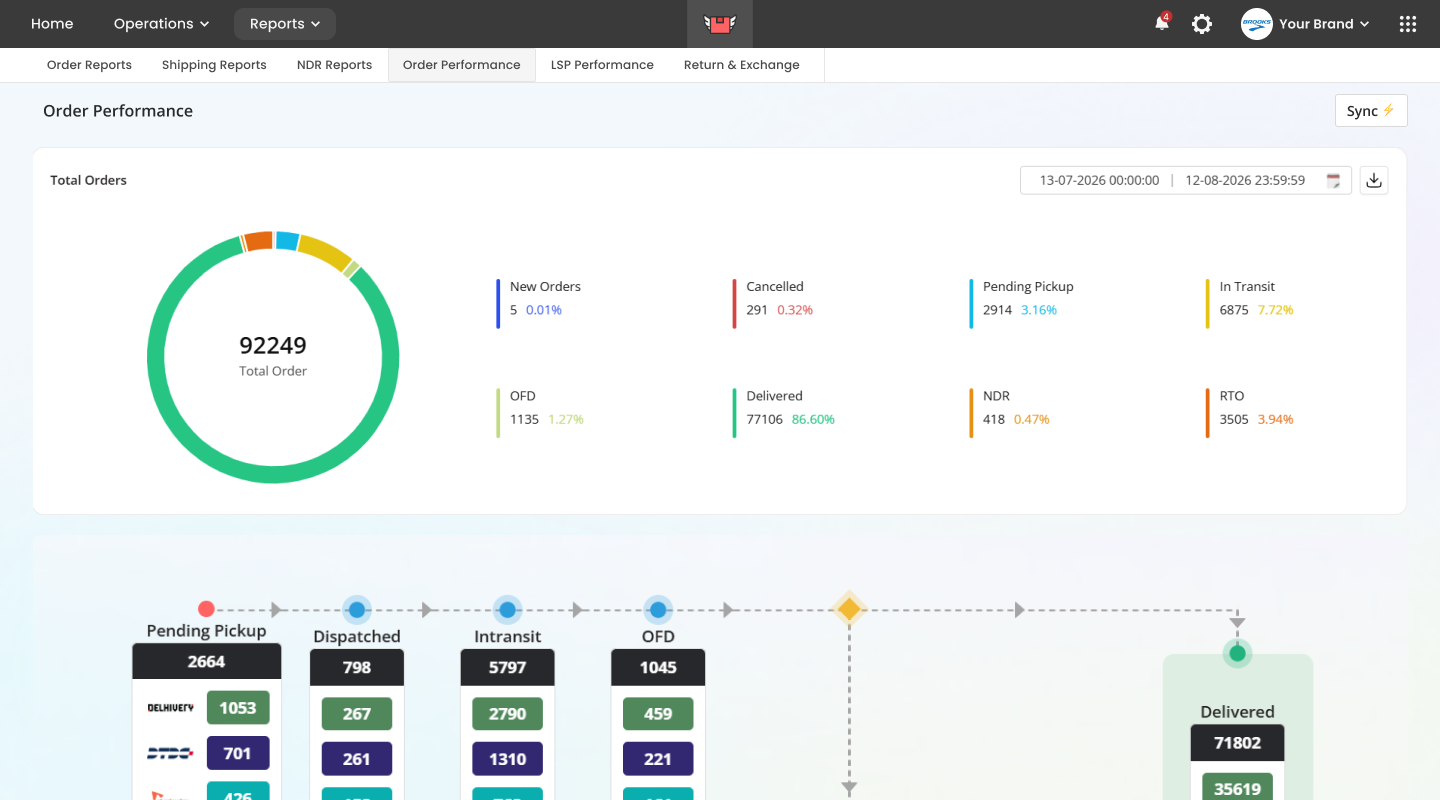Click the end date 12-08-2026 field
This screenshot has height=800, width=1440.
point(1245,181)
